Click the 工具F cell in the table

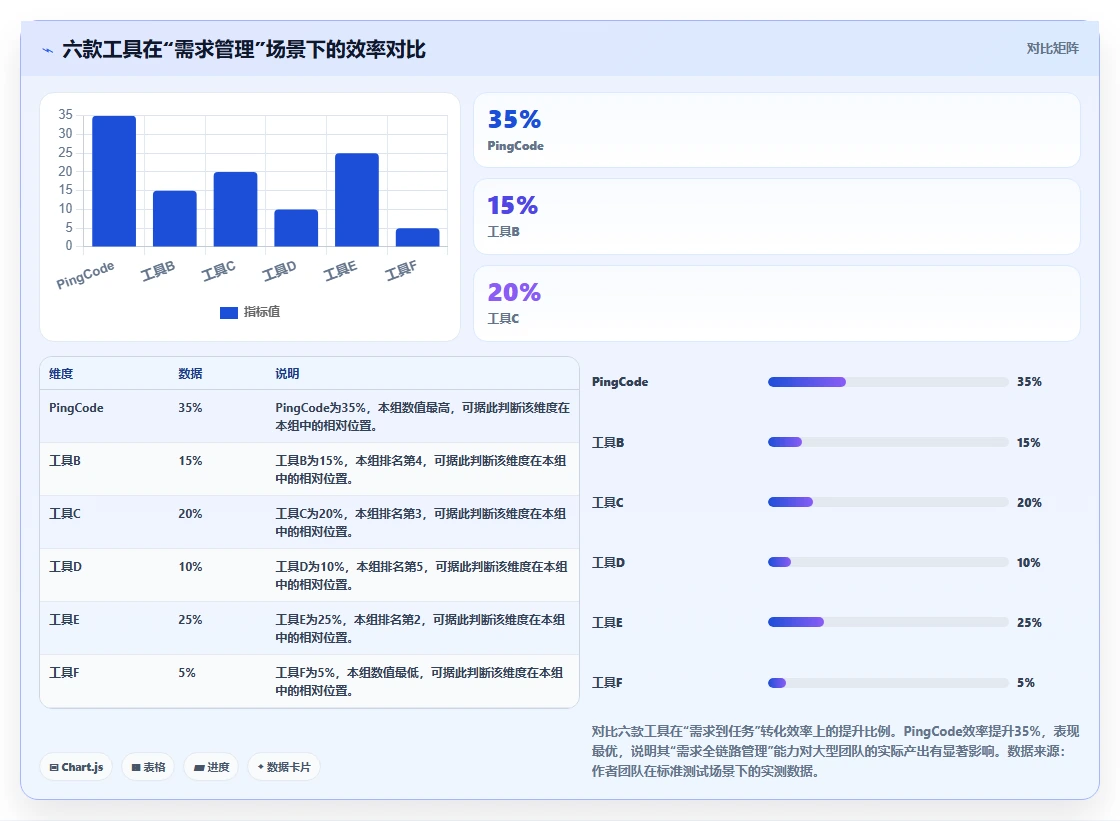tap(64, 672)
